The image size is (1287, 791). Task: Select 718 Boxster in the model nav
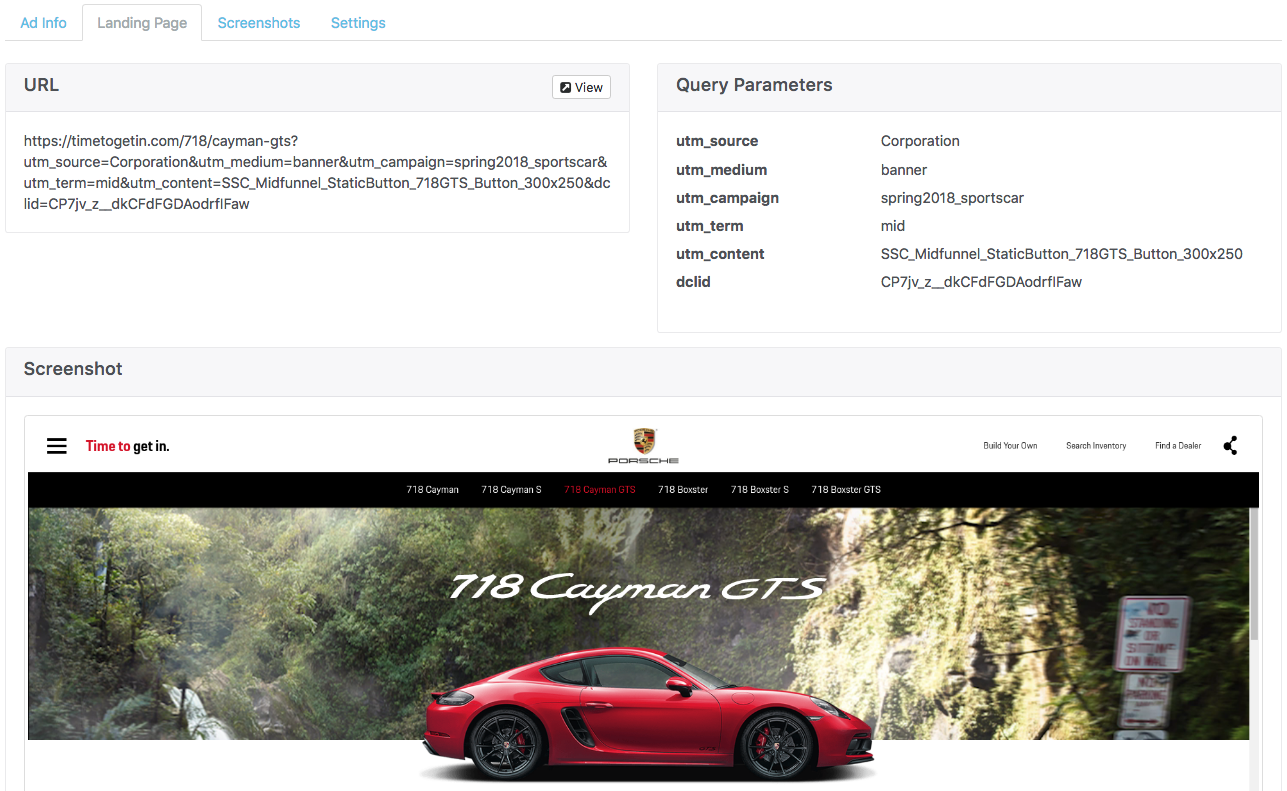(683, 490)
